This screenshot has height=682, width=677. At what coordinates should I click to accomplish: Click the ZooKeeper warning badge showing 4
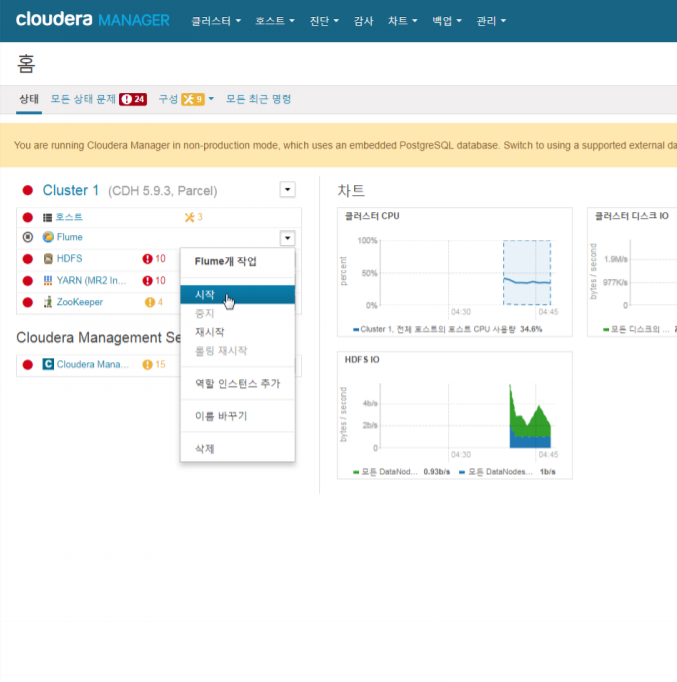tap(154, 302)
